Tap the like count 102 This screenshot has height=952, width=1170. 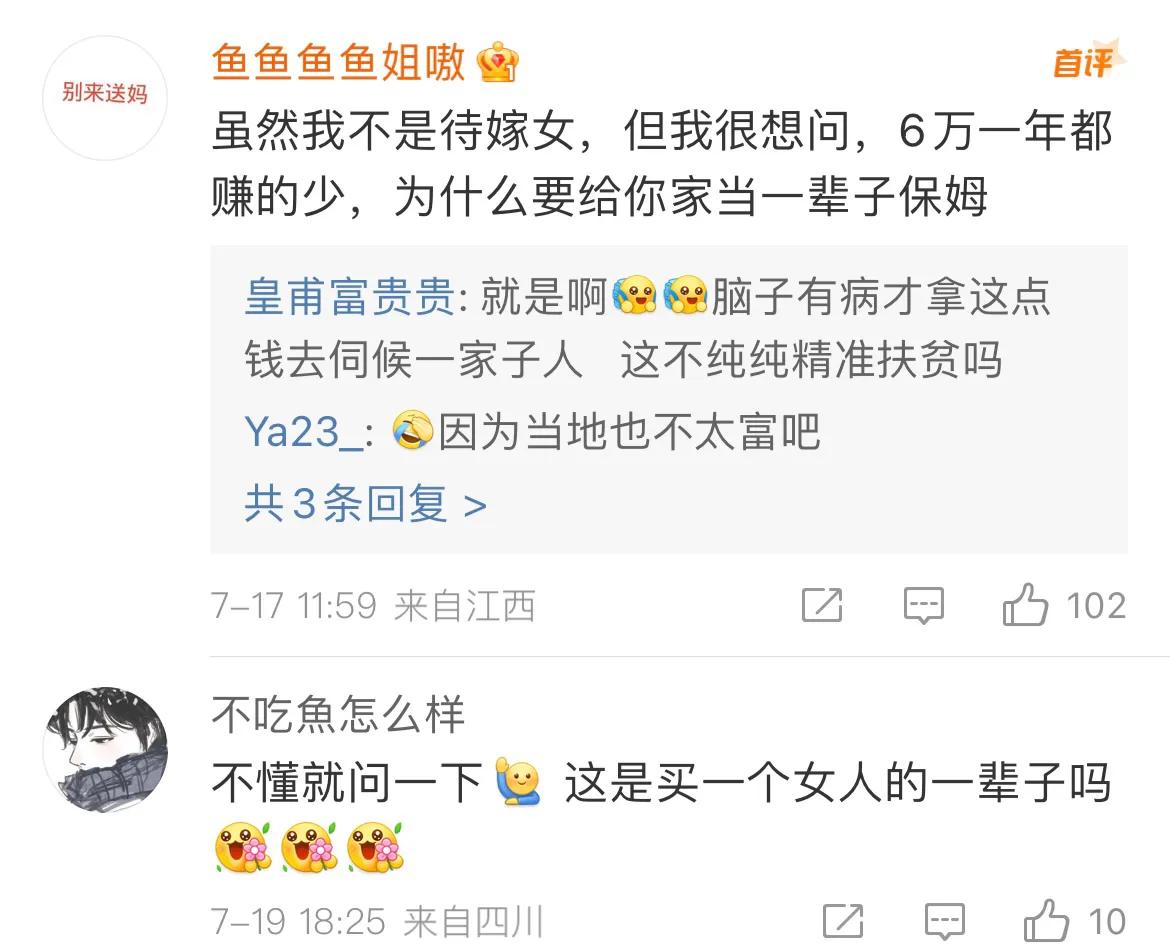click(x=1095, y=605)
